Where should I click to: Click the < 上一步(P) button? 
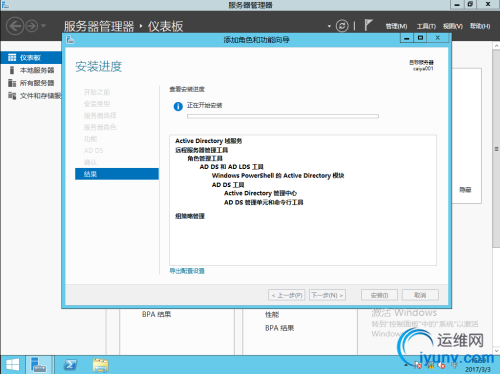[x=287, y=295]
